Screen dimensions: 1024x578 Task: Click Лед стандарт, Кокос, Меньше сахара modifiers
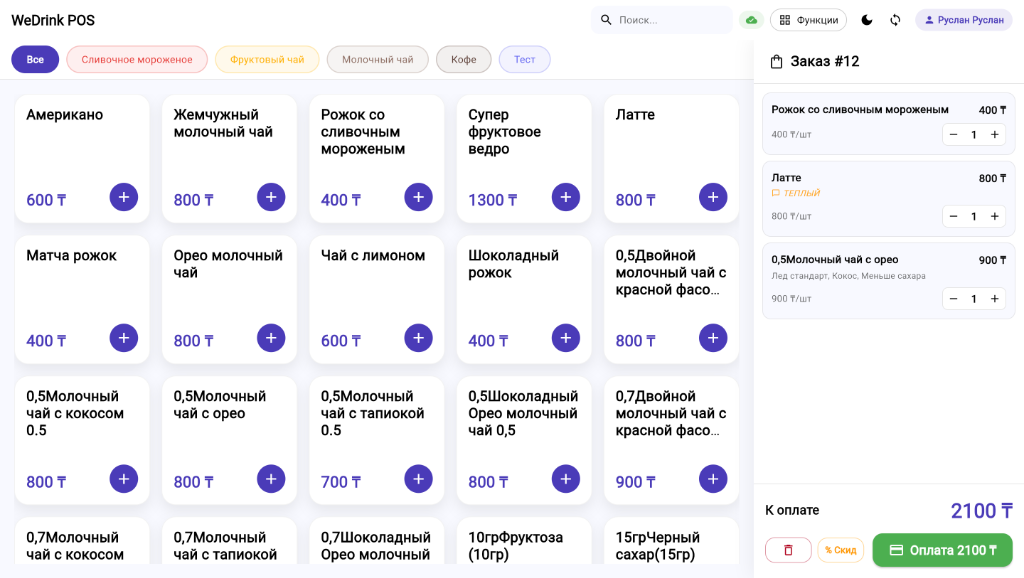848,276
